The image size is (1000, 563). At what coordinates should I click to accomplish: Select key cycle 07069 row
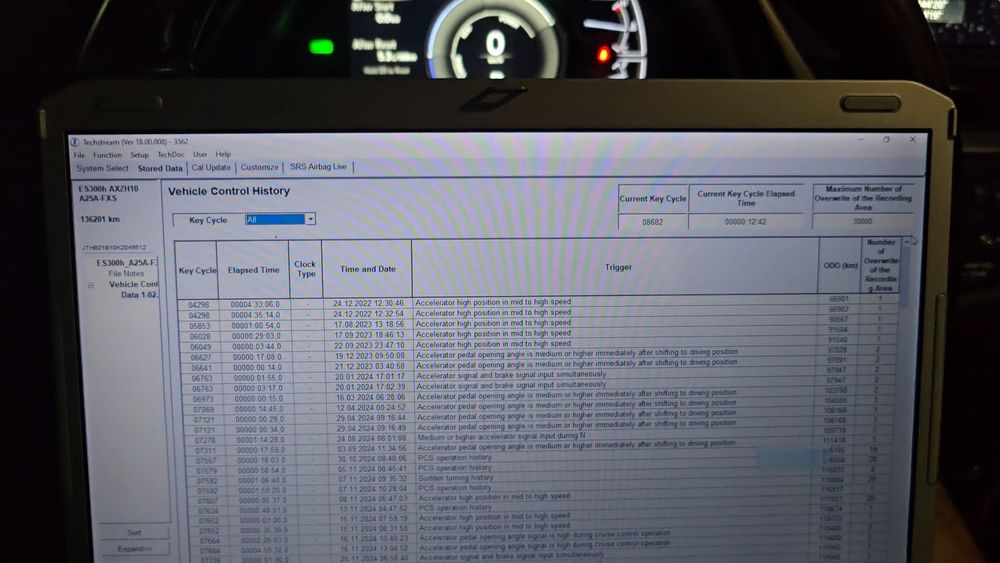[x=538, y=407]
